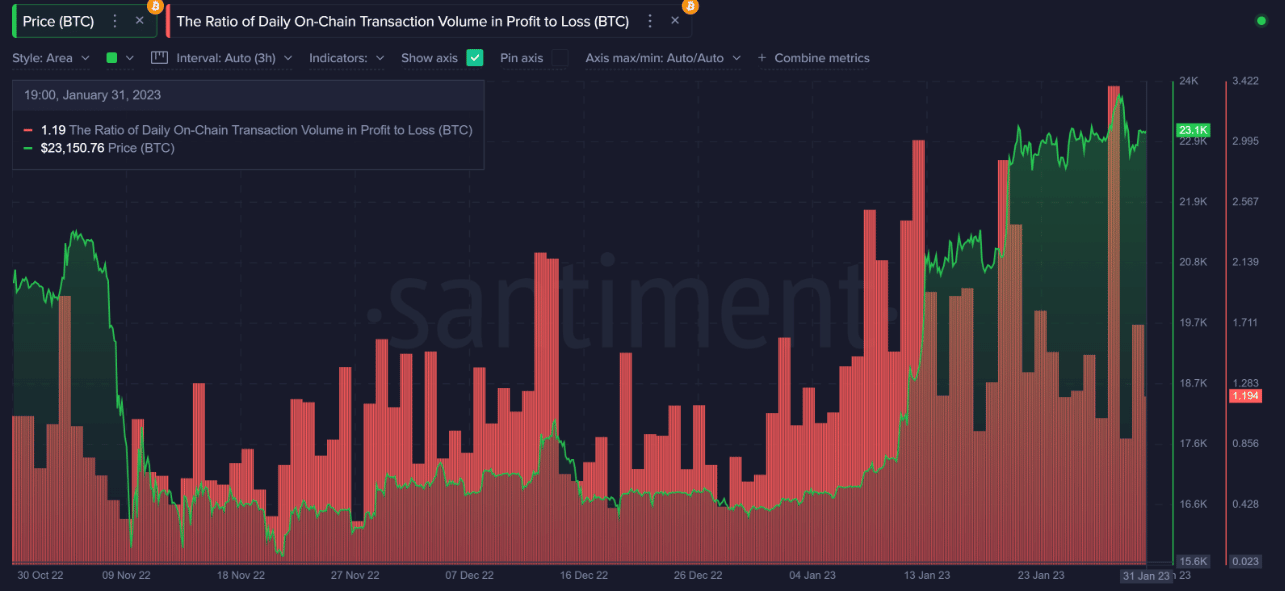This screenshot has width=1285, height=591.
Task: Click the Combine metrics button
Action: 821,58
